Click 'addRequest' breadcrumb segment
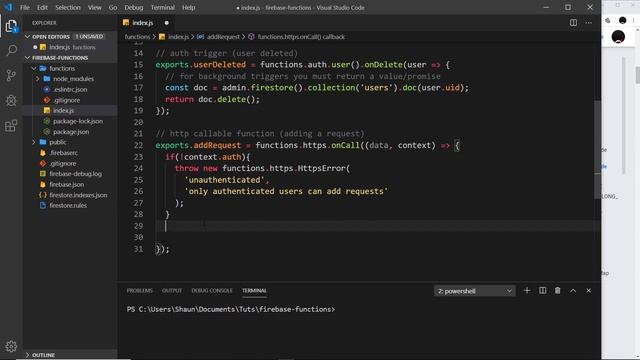The width and height of the screenshot is (640, 360). coord(223,37)
